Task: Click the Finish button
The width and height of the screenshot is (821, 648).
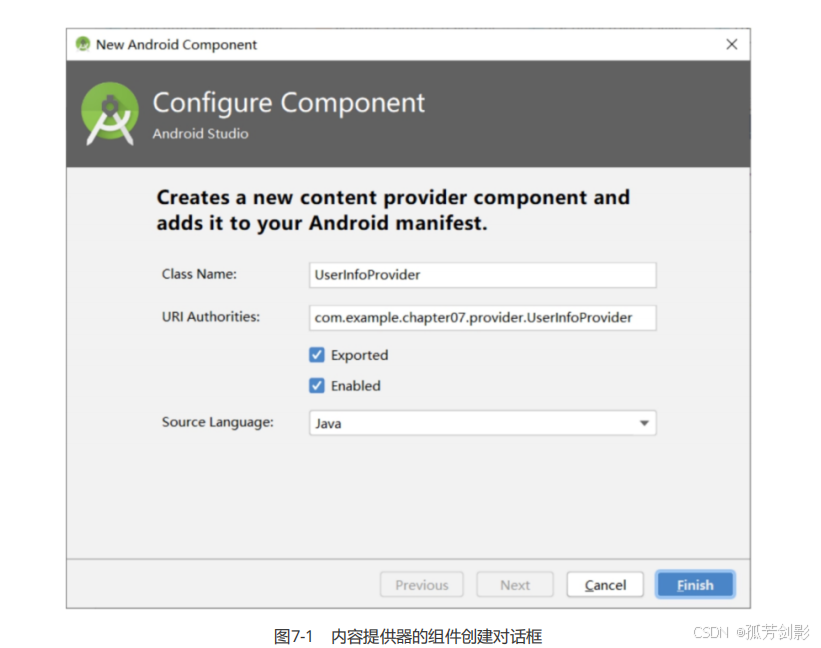Action: [695, 584]
